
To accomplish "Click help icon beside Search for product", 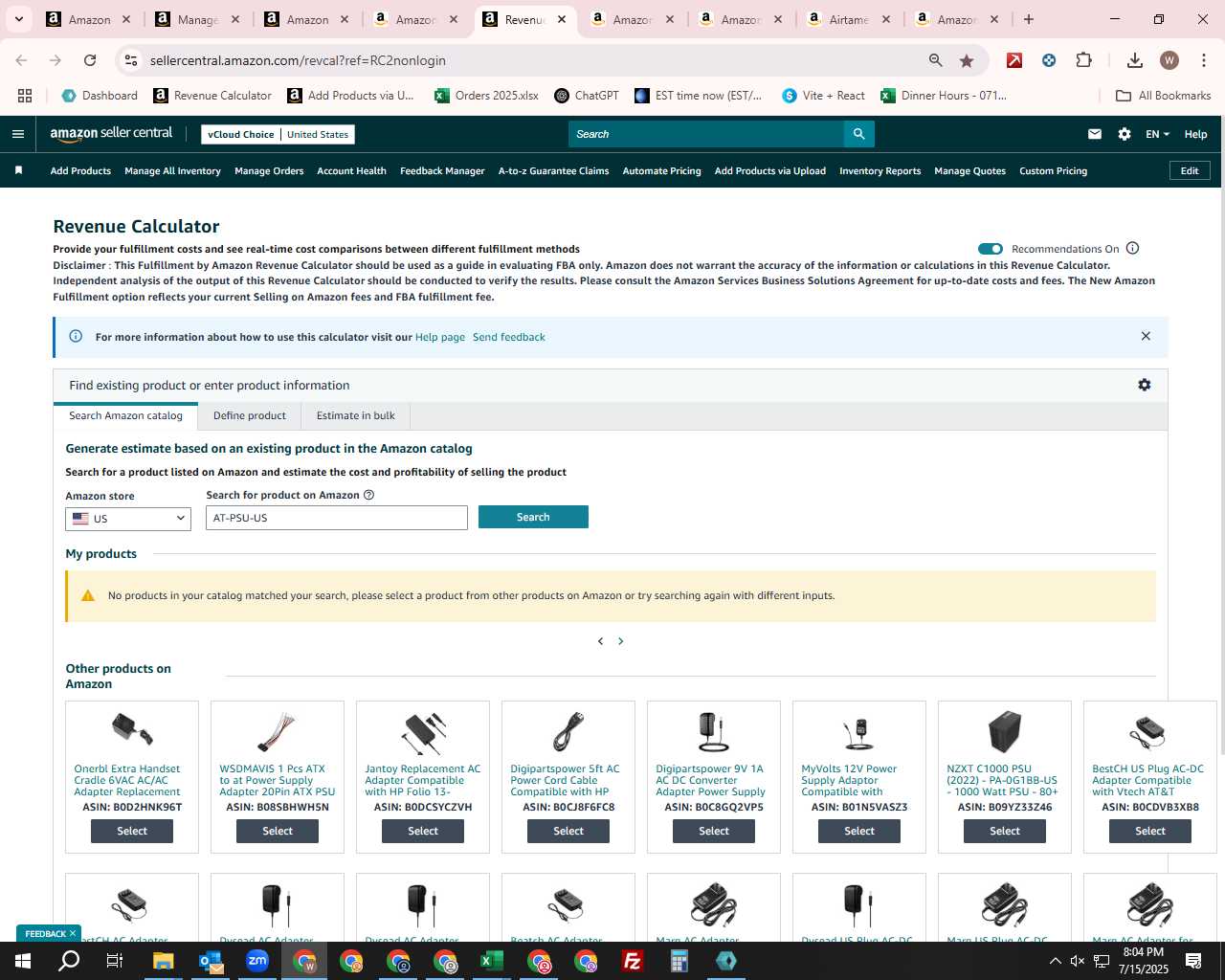I will (x=369, y=495).
